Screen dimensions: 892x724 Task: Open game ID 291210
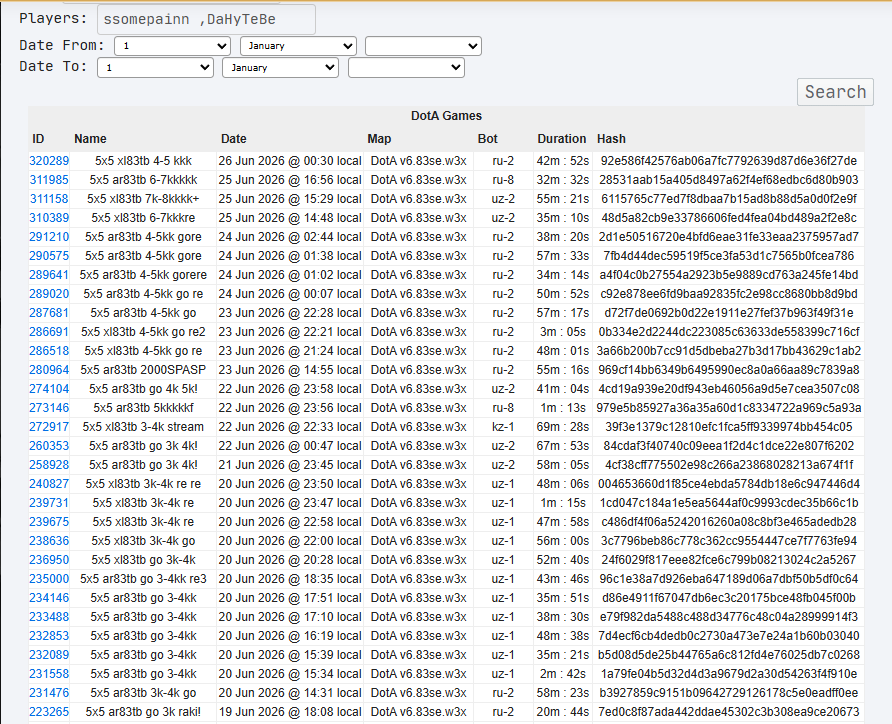[49, 237]
